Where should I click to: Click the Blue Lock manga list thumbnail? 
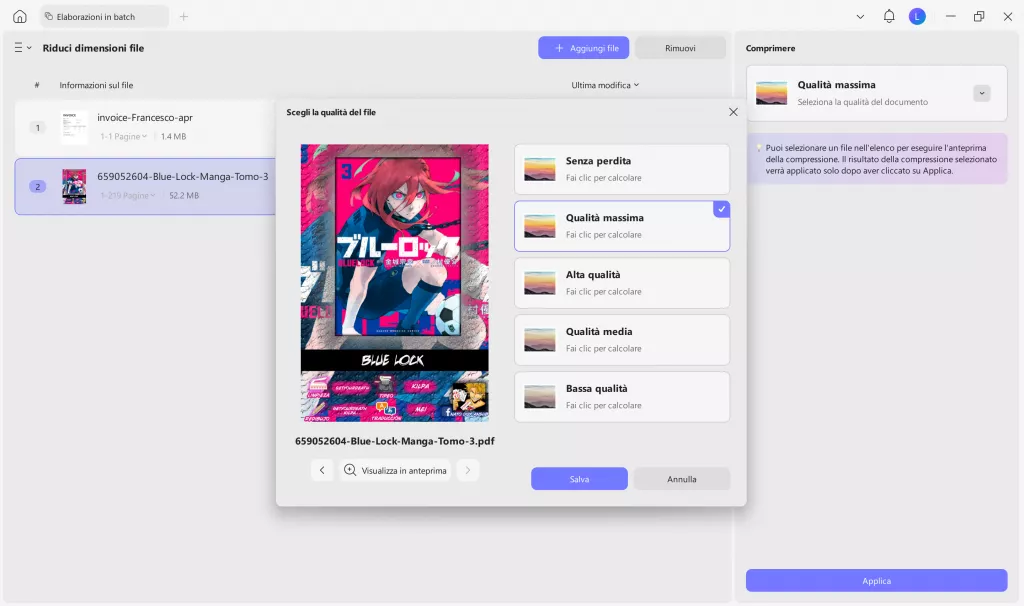coord(74,186)
